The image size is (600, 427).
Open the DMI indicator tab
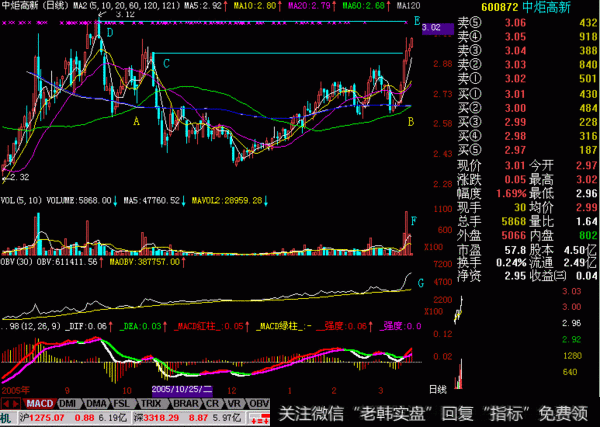click(x=69, y=403)
